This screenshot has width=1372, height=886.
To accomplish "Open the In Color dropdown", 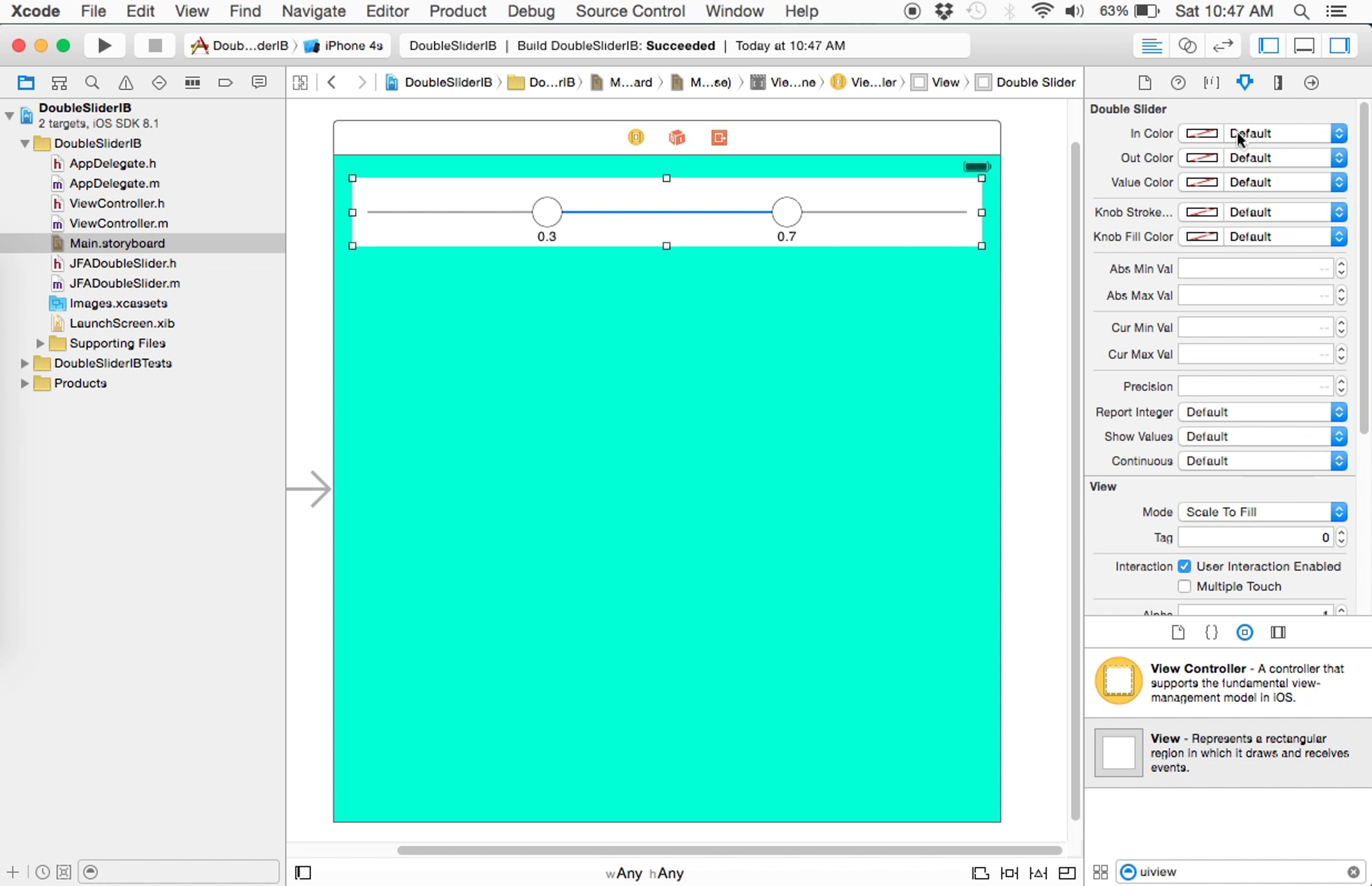I will tap(1285, 134).
